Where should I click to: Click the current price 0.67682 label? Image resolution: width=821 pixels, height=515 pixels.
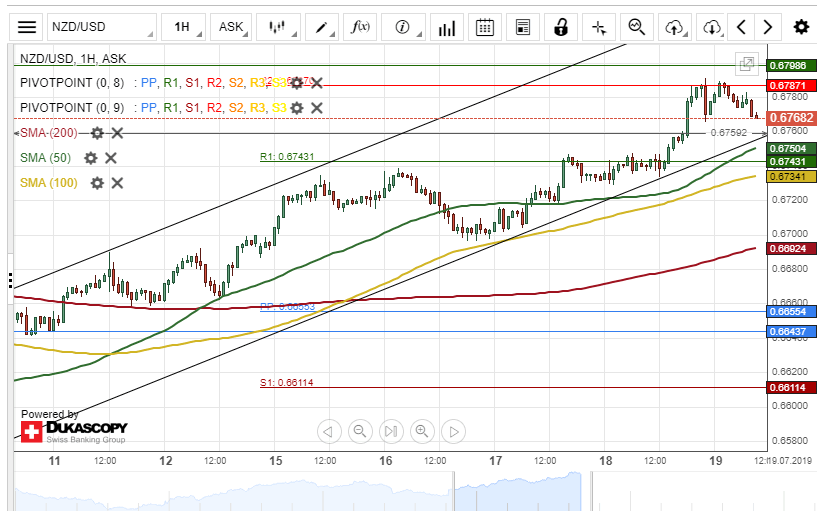coord(791,118)
